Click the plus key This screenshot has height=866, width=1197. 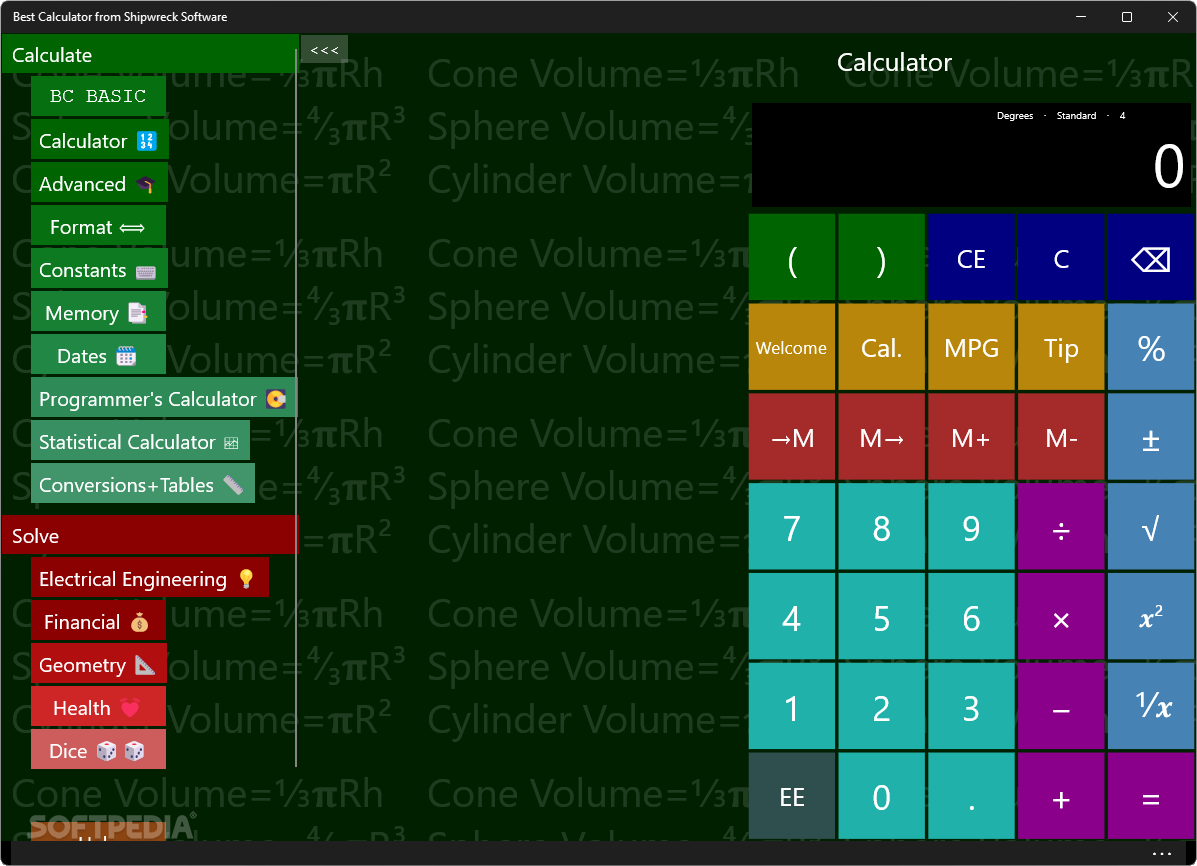pyautogui.click(x=1061, y=796)
